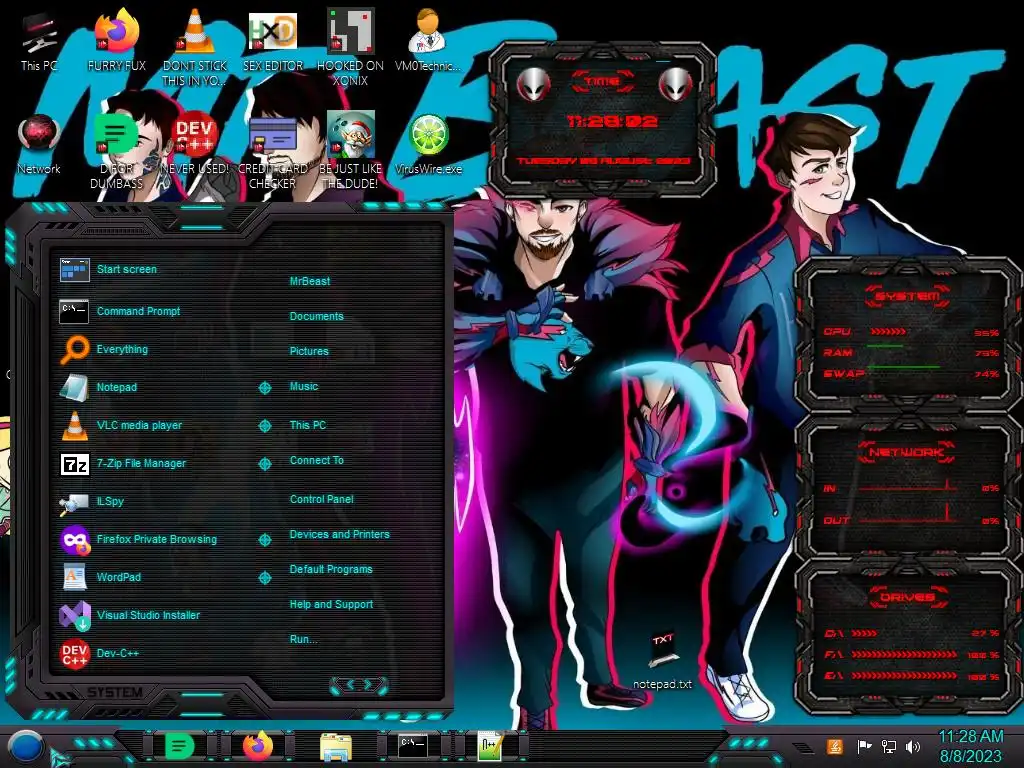Open Music from the Start menu
This screenshot has width=1024, height=768.
coord(304,386)
